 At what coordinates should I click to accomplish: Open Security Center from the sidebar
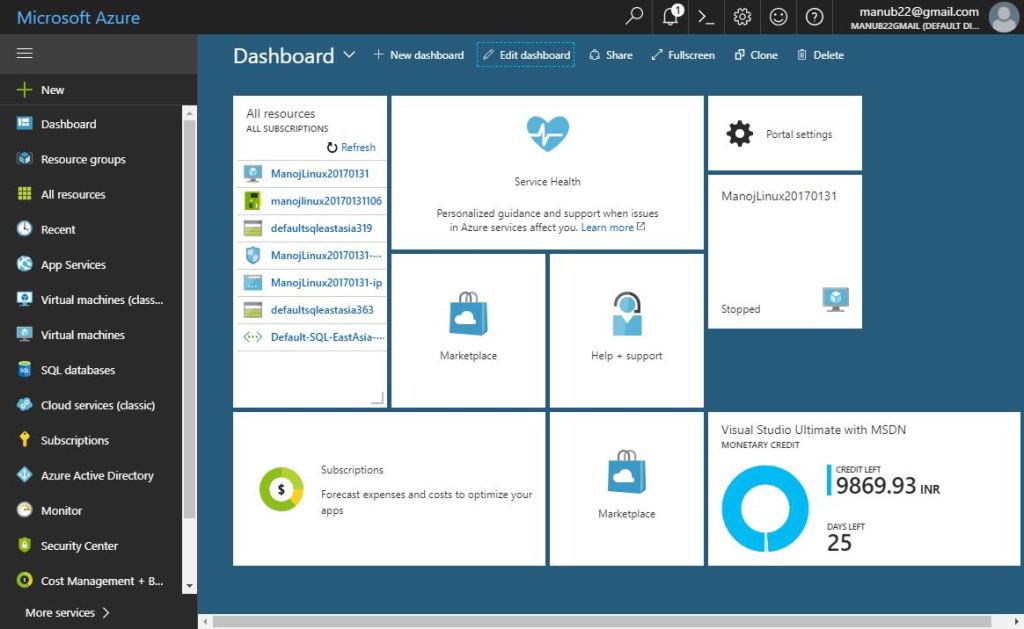[25, 545]
